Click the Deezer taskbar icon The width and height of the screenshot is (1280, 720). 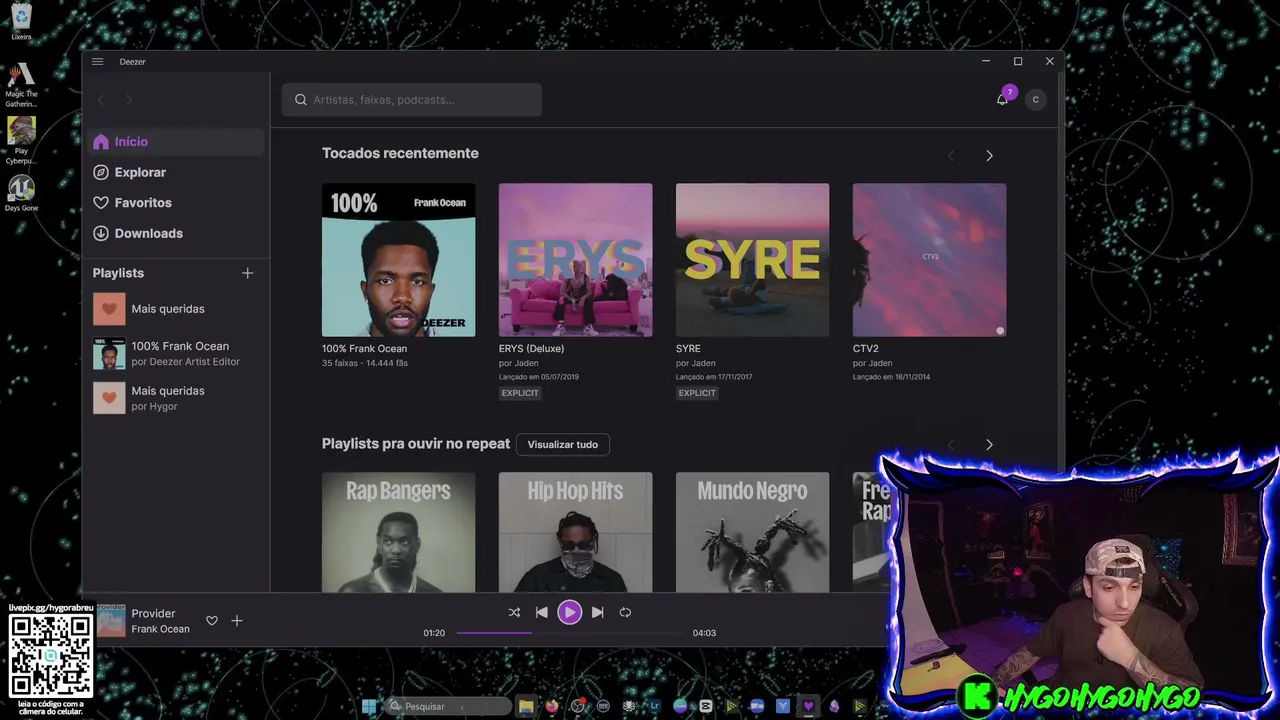[808, 706]
